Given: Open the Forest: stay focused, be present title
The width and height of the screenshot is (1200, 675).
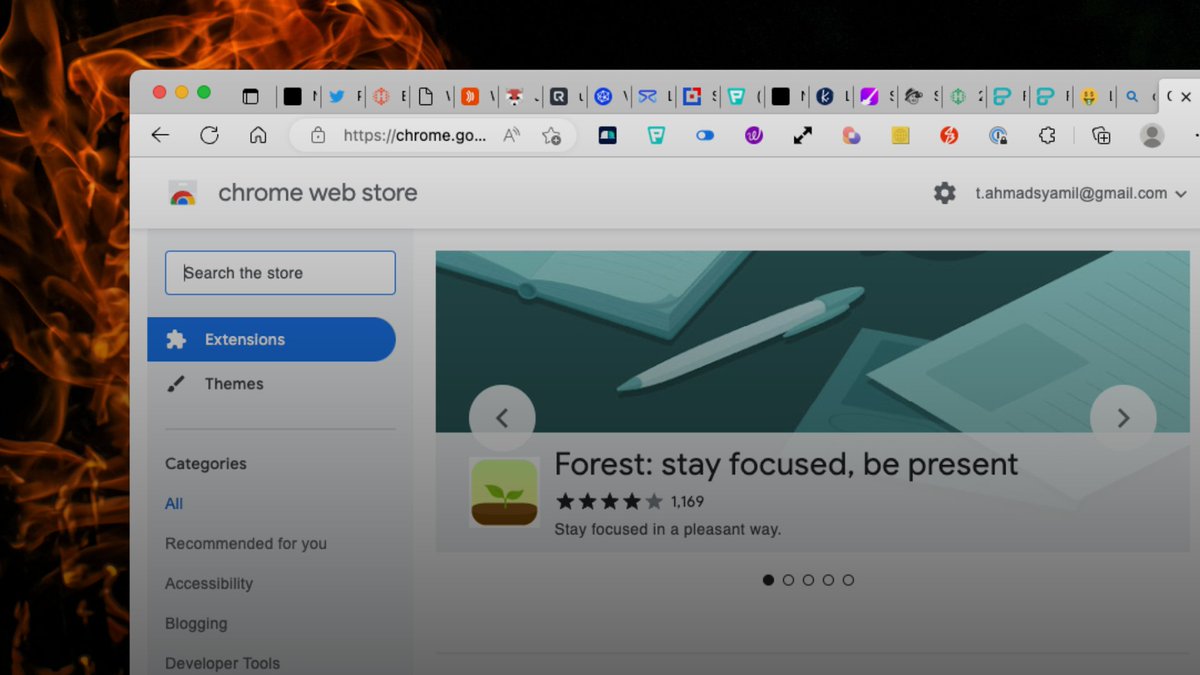Looking at the screenshot, I should tap(786, 464).
